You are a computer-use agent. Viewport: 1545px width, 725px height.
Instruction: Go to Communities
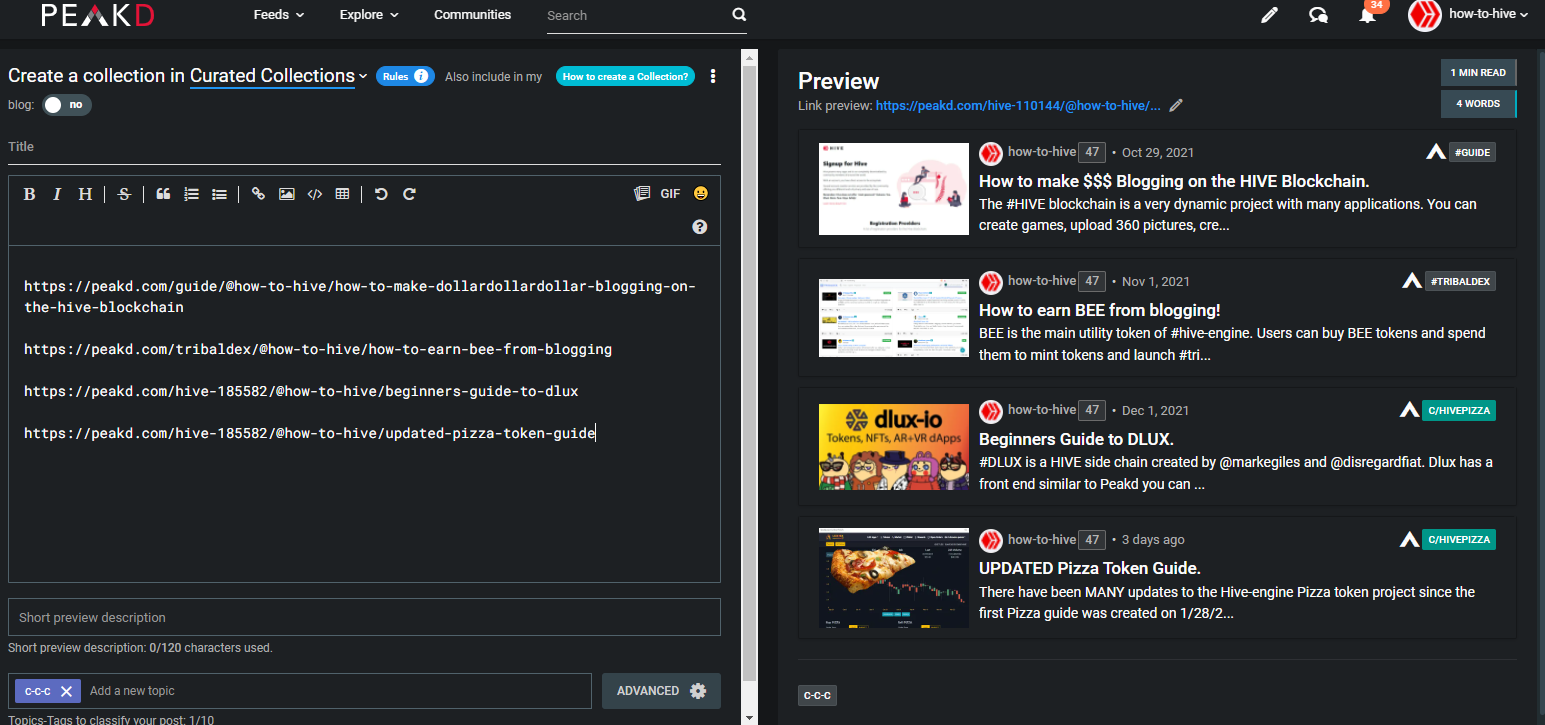[x=472, y=15]
